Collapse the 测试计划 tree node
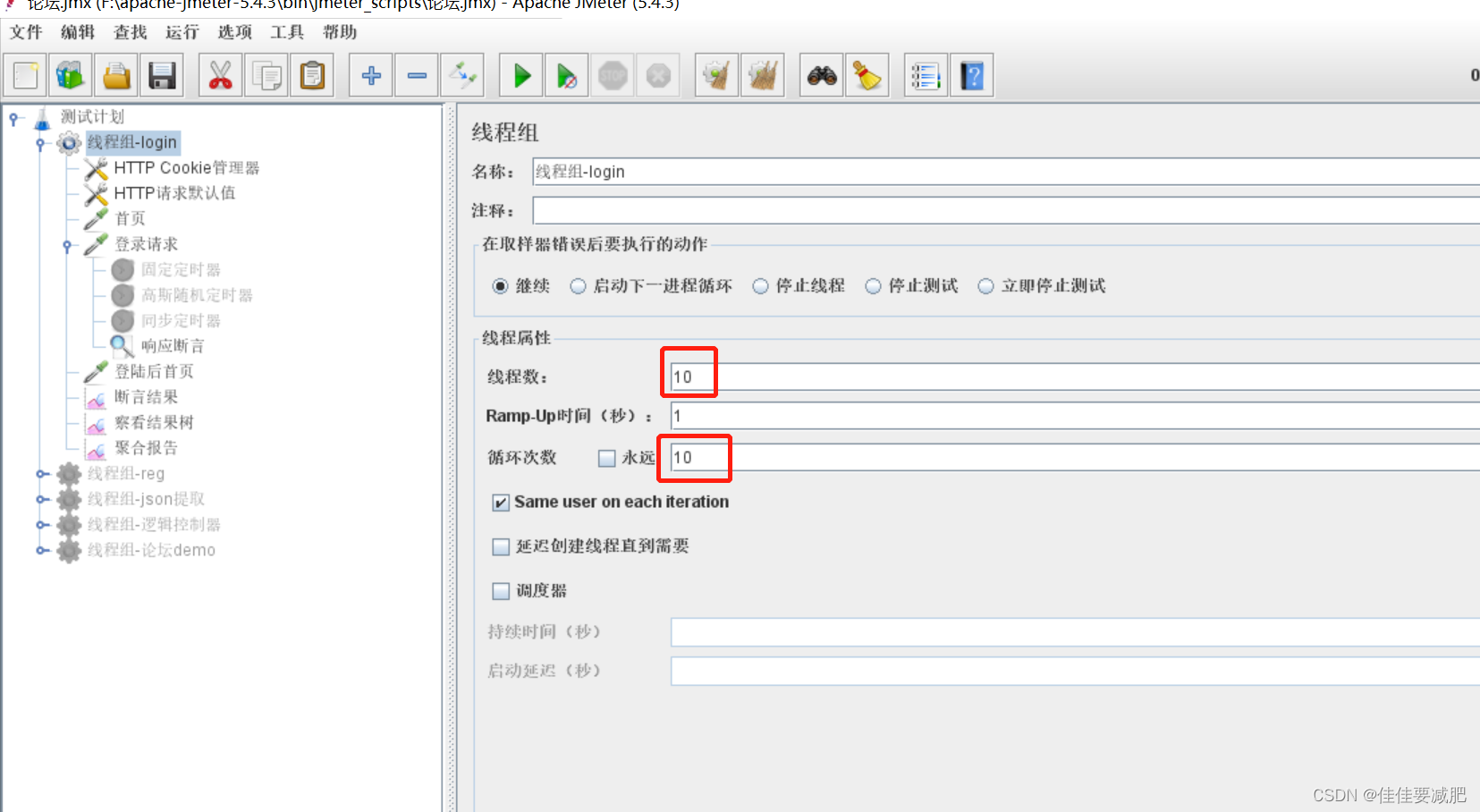This screenshot has width=1480, height=812. coord(13,117)
